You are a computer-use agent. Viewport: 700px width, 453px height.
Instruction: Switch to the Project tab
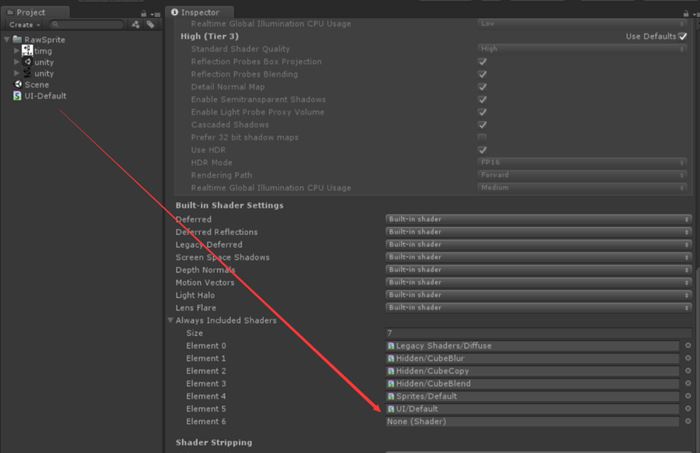pos(32,12)
